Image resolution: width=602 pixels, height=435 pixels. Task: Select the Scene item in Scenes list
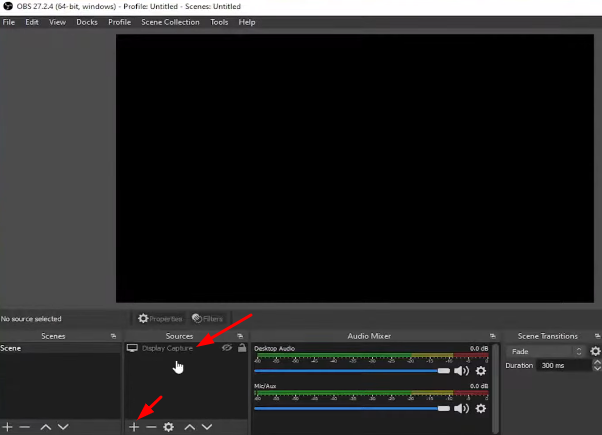[x=60, y=348]
